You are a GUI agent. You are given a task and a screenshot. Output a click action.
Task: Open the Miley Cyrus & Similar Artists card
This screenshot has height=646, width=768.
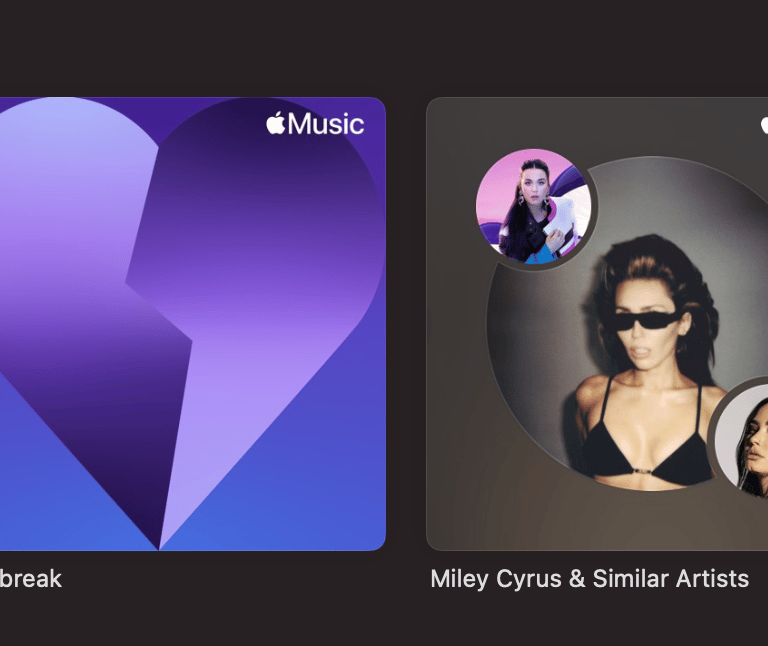[x=597, y=324]
